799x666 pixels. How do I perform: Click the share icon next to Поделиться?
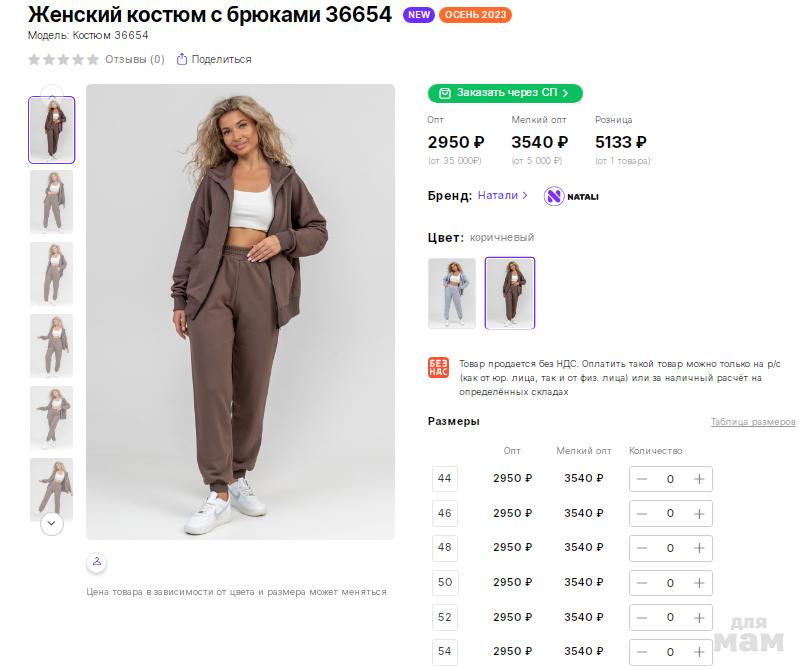[x=182, y=59]
